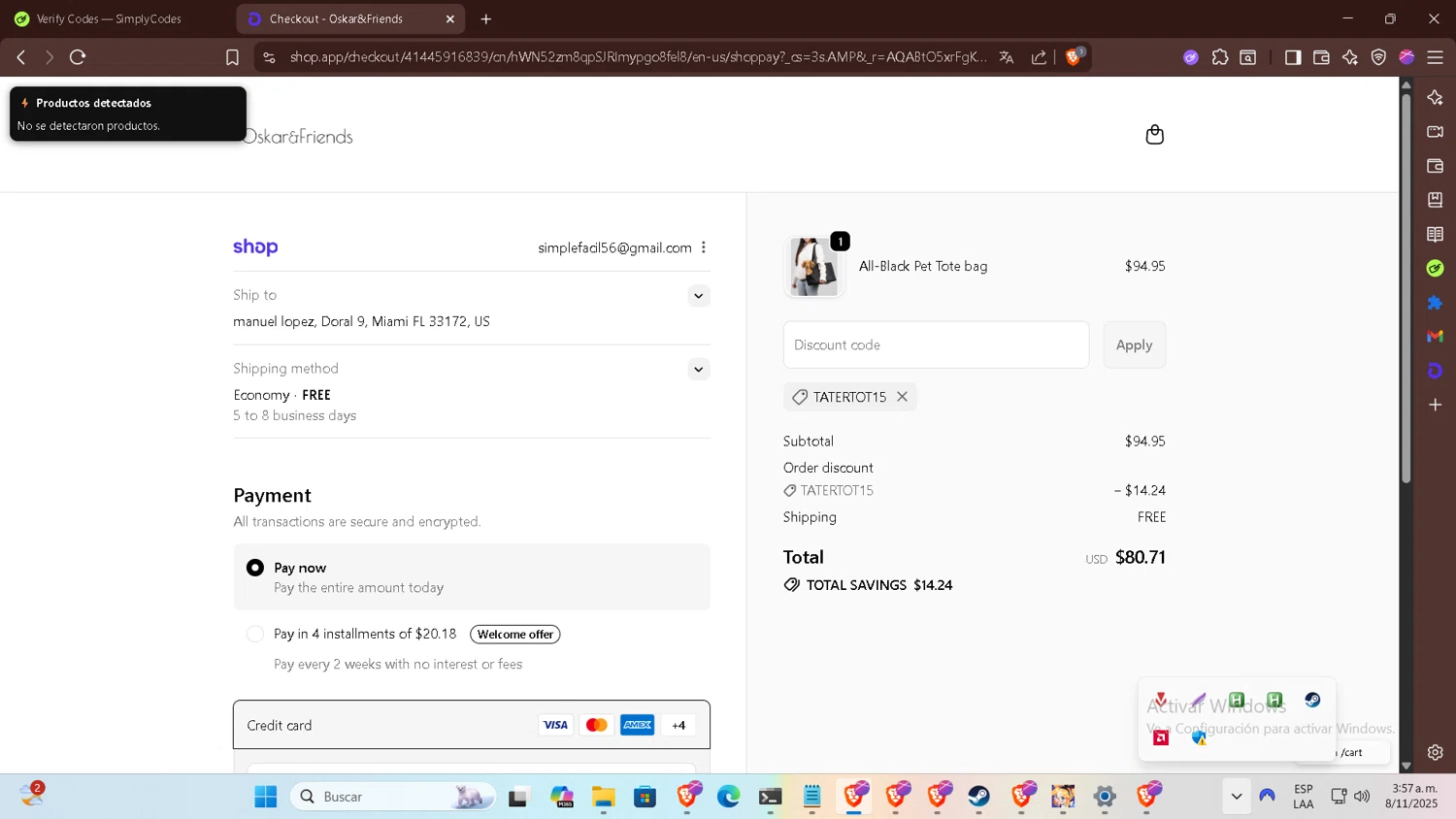
Task: Add a new item with sidebar plus icon
Action: [1435, 405]
